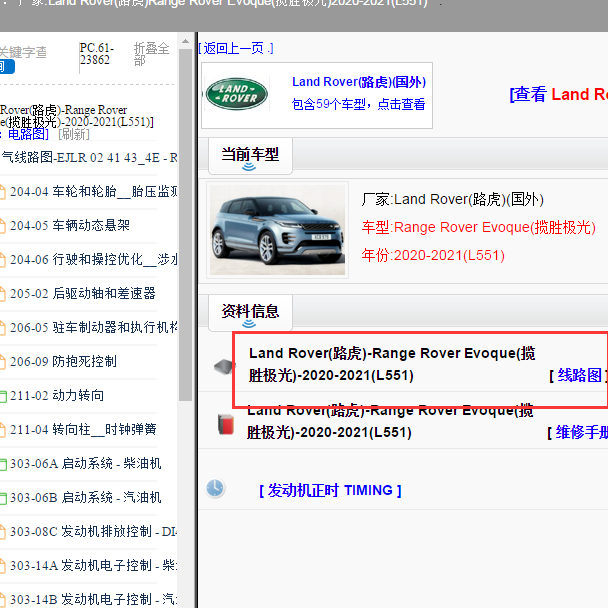Click the 关键字查 keyword search field
The width and height of the screenshot is (608, 608).
[x=23, y=52]
